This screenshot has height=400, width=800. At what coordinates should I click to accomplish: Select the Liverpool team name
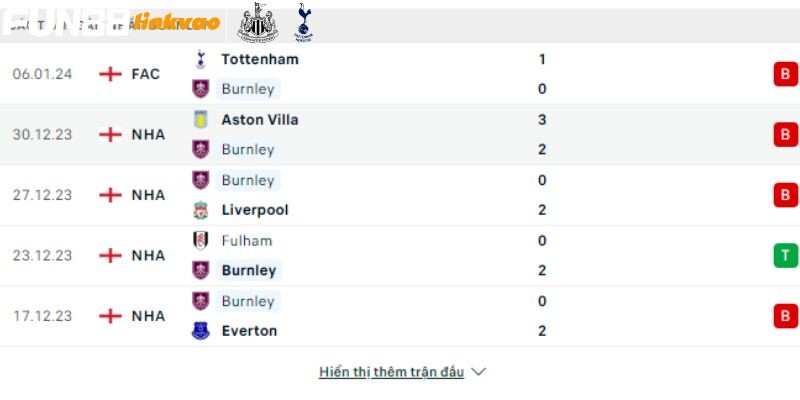255,210
